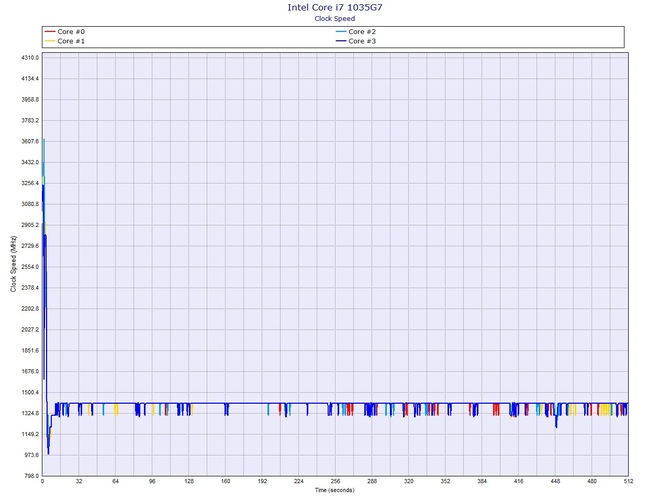Click the 973.6 y-axis value
670x502 pixels.
click(31, 455)
